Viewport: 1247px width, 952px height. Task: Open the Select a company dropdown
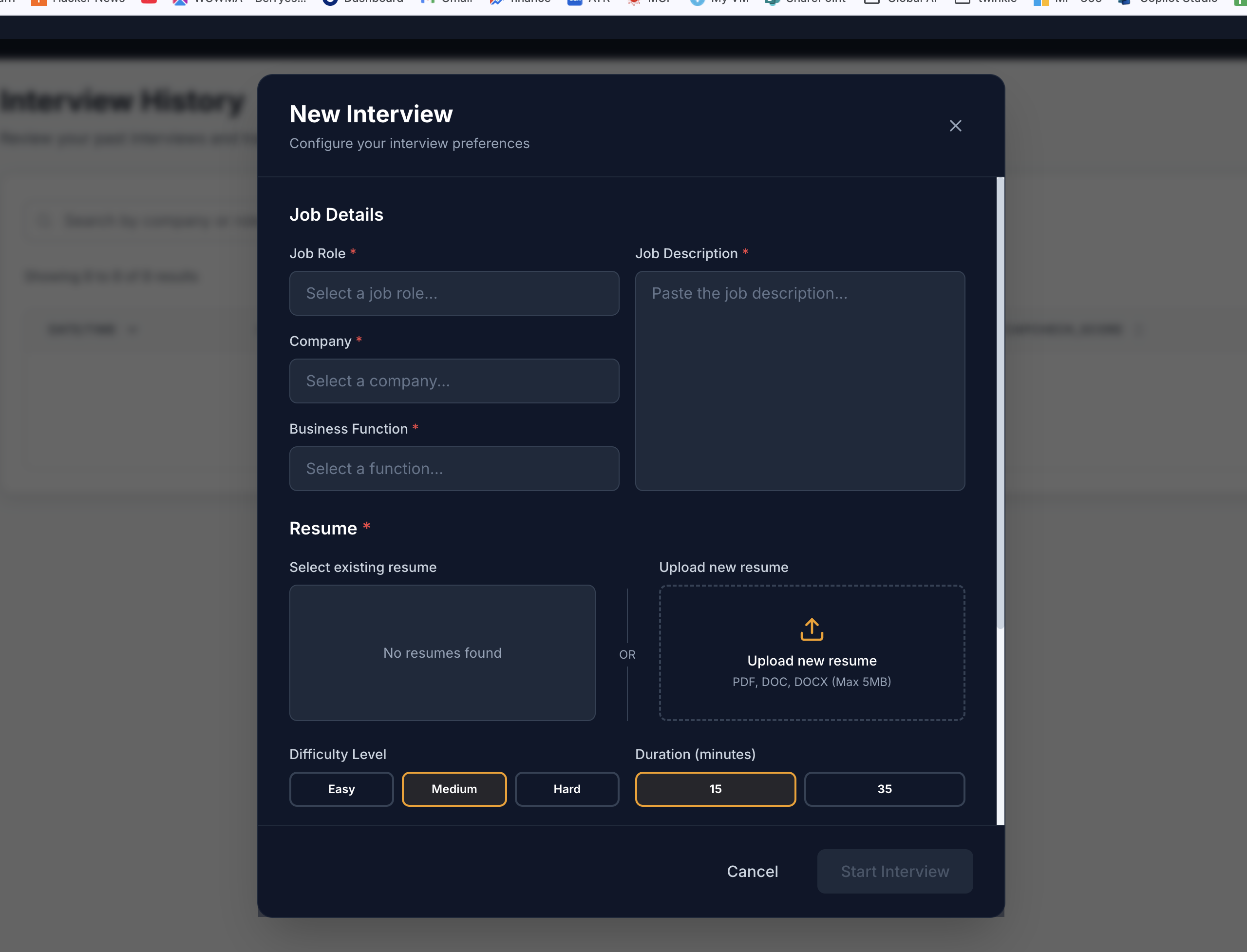(x=454, y=381)
